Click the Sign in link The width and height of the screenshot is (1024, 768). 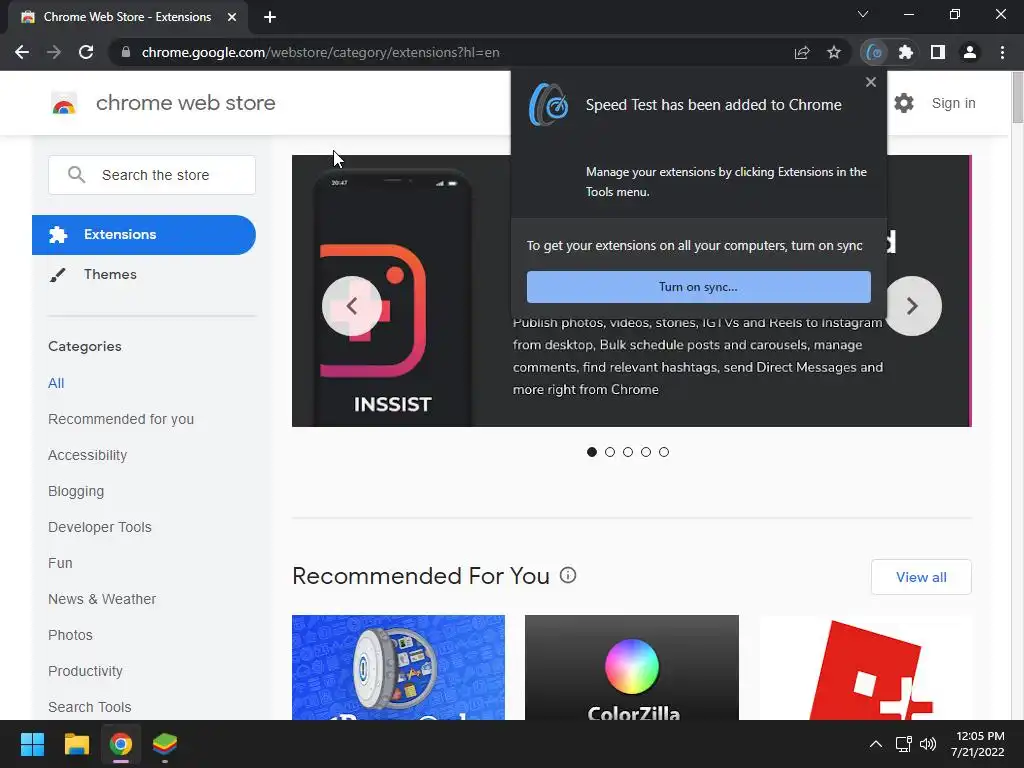tap(953, 103)
